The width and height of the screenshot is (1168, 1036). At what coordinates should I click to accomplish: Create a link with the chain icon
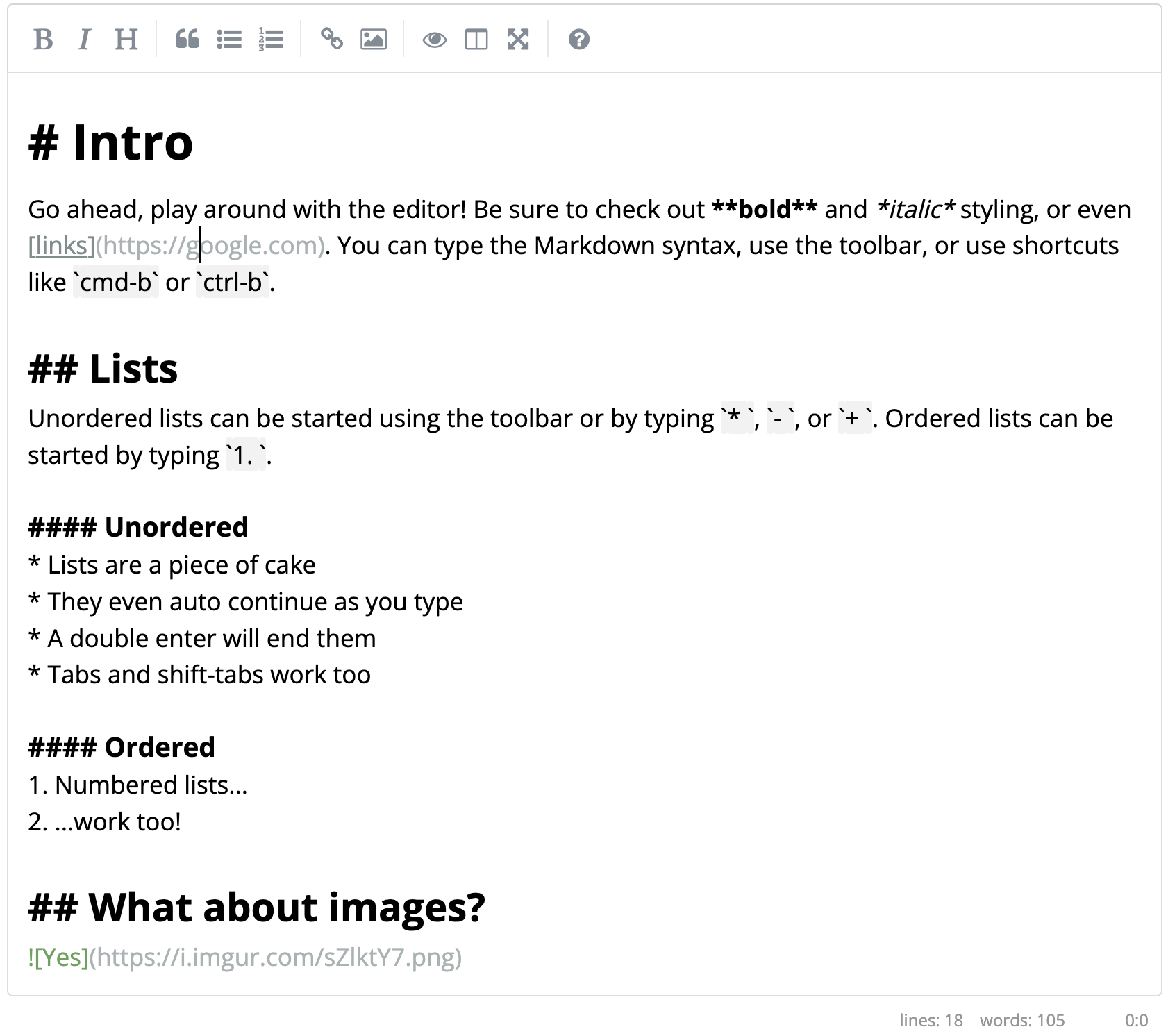click(x=332, y=40)
